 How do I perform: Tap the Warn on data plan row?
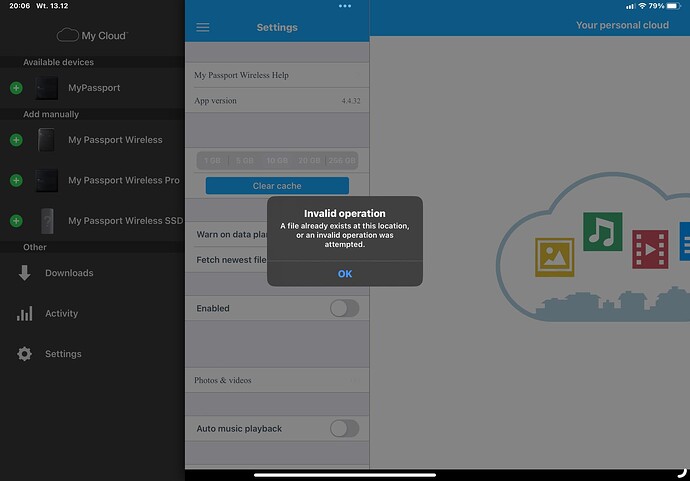pyautogui.click(x=226, y=235)
